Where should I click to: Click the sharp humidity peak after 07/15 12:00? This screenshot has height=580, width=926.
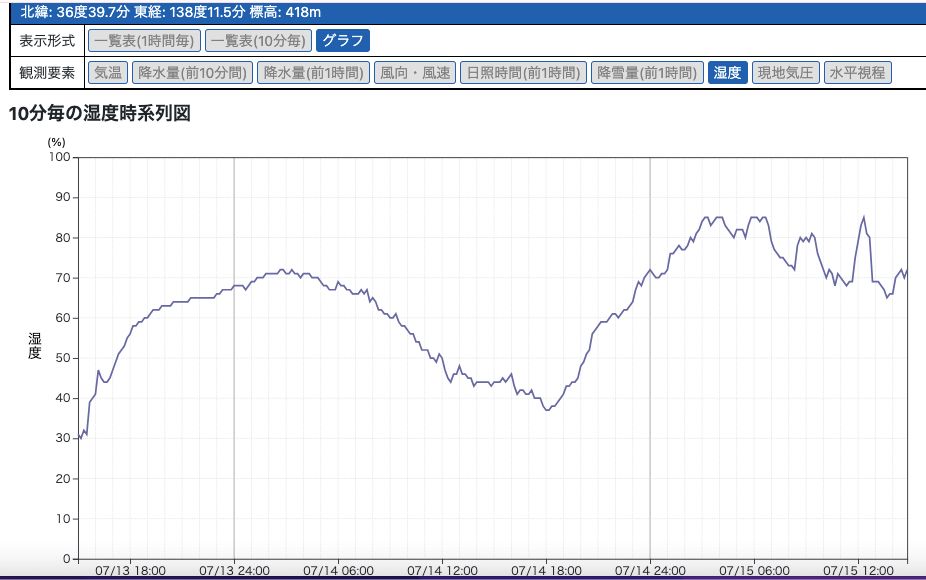[x=864, y=217]
